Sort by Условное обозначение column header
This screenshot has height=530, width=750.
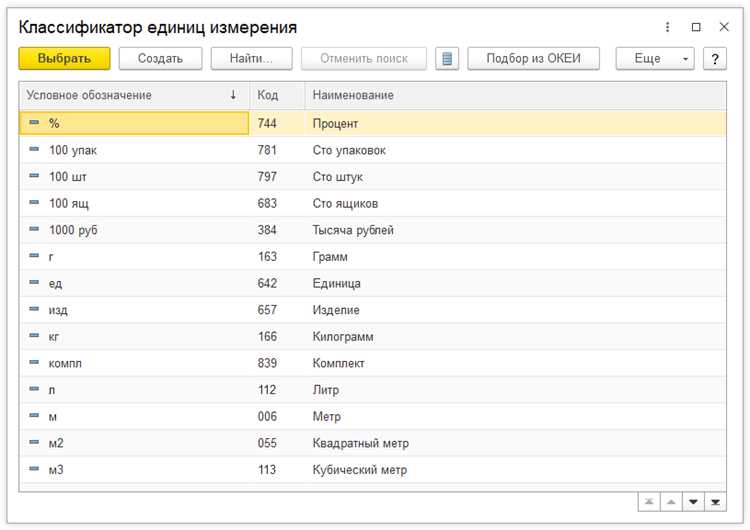coord(134,95)
